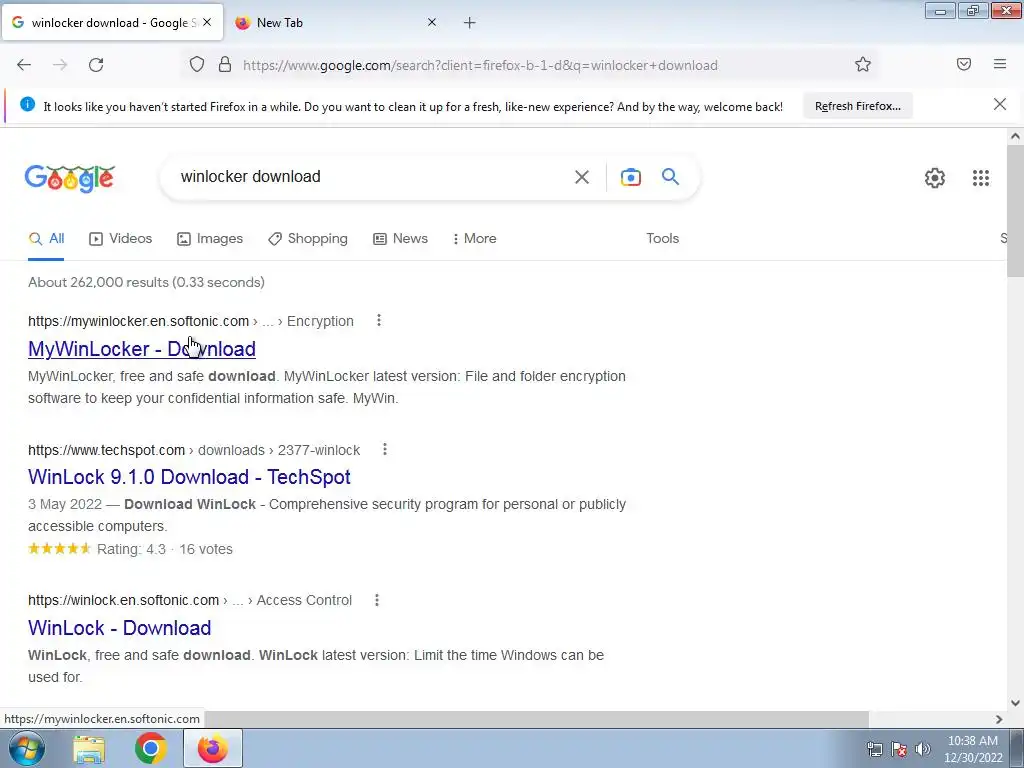Viewport: 1024px width, 768px height.
Task: Open options for TechSpot WinLock result
Action: [x=385, y=449]
